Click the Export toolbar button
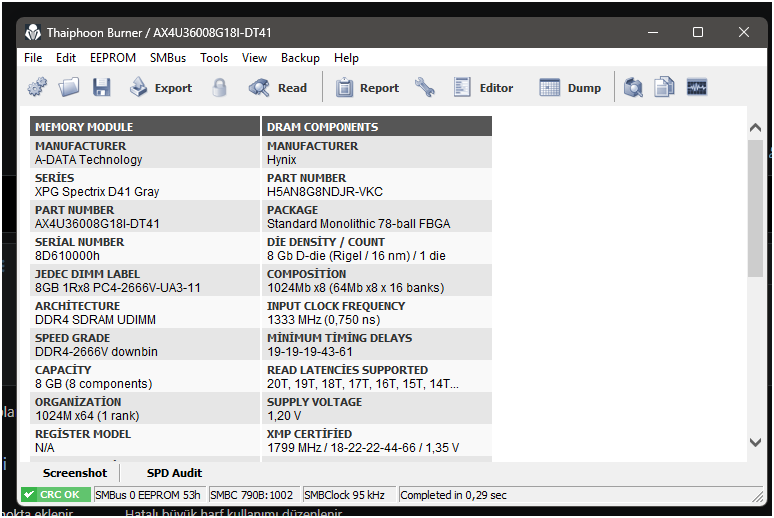 (x=160, y=87)
